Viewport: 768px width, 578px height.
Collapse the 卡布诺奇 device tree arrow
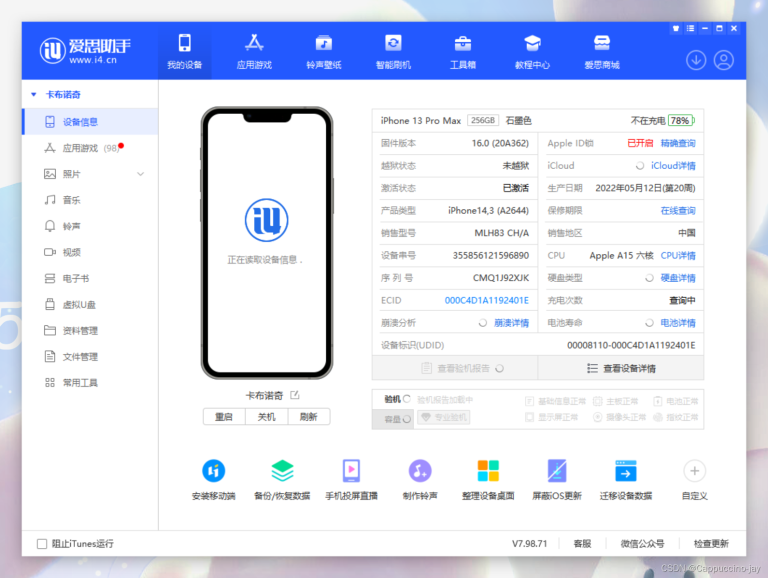point(34,95)
